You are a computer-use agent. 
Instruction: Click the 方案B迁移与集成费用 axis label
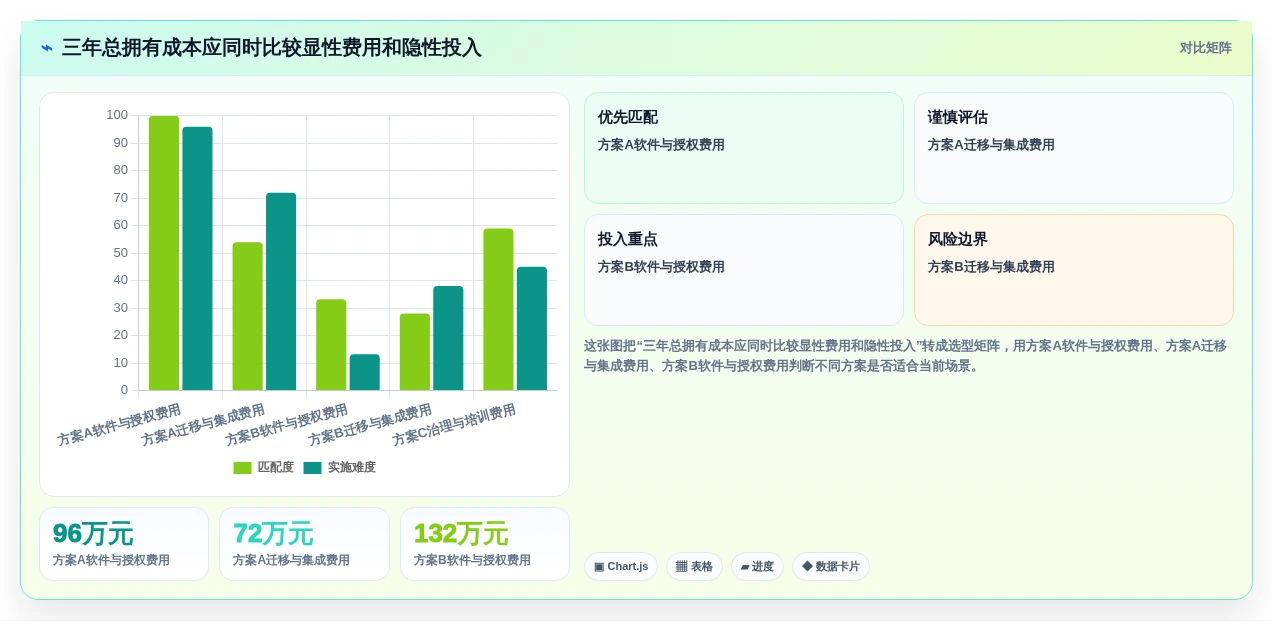coord(370,425)
